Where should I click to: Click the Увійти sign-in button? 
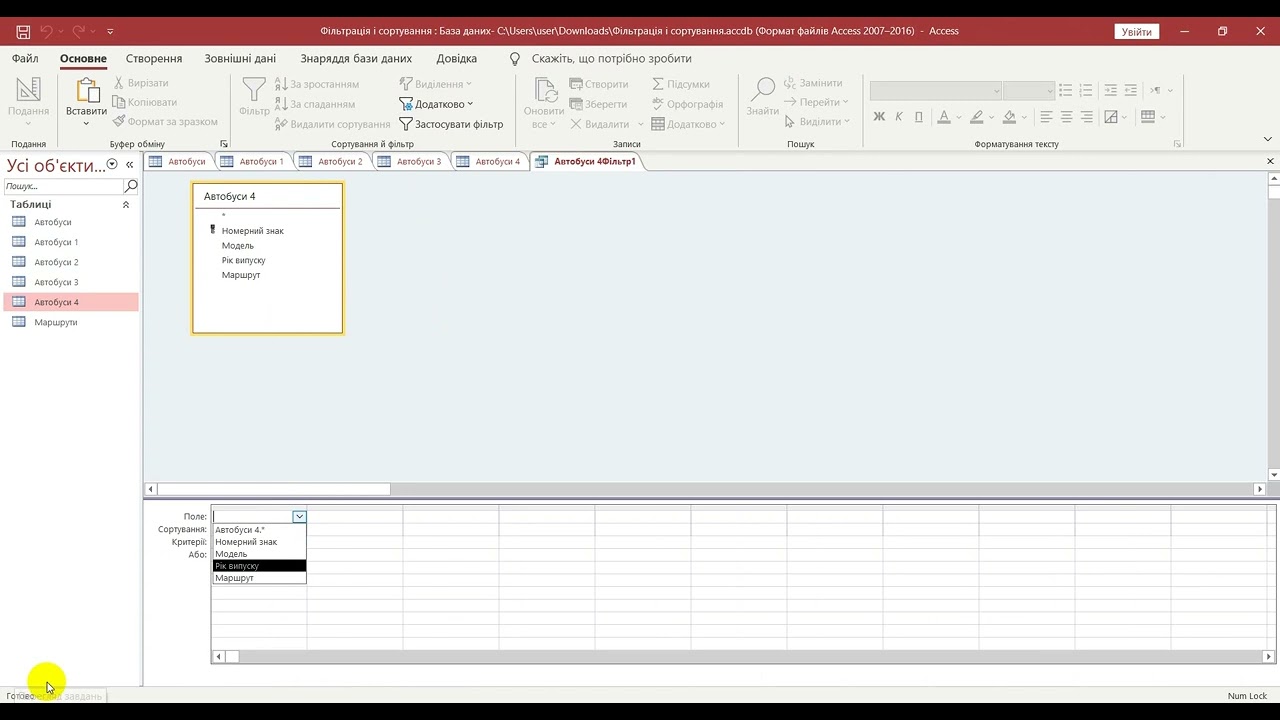pyautogui.click(x=1136, y=32)
